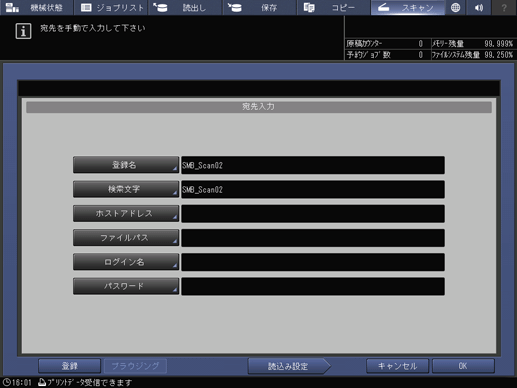The image size is (517, 388).
Task: Click the empty ホストアドレス input field
Action: click(313, 214)
